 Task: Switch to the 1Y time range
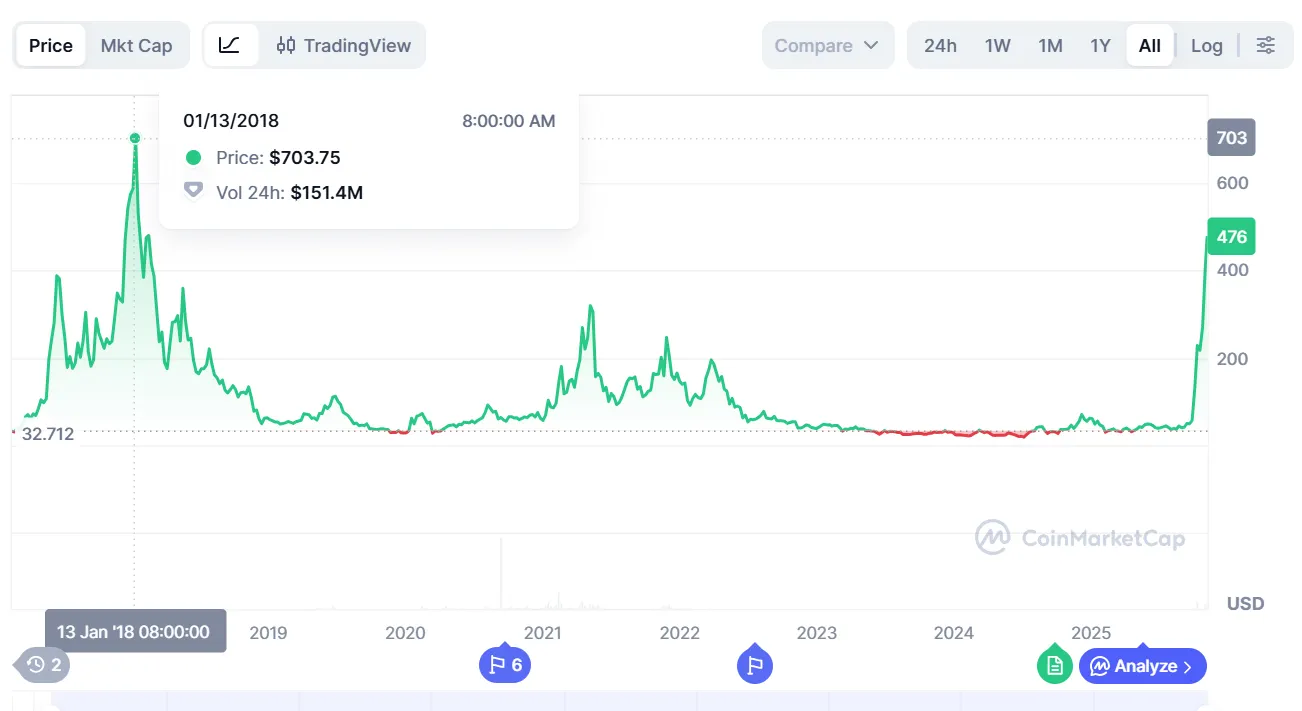pyautogui.click(x=1099, y=45)
